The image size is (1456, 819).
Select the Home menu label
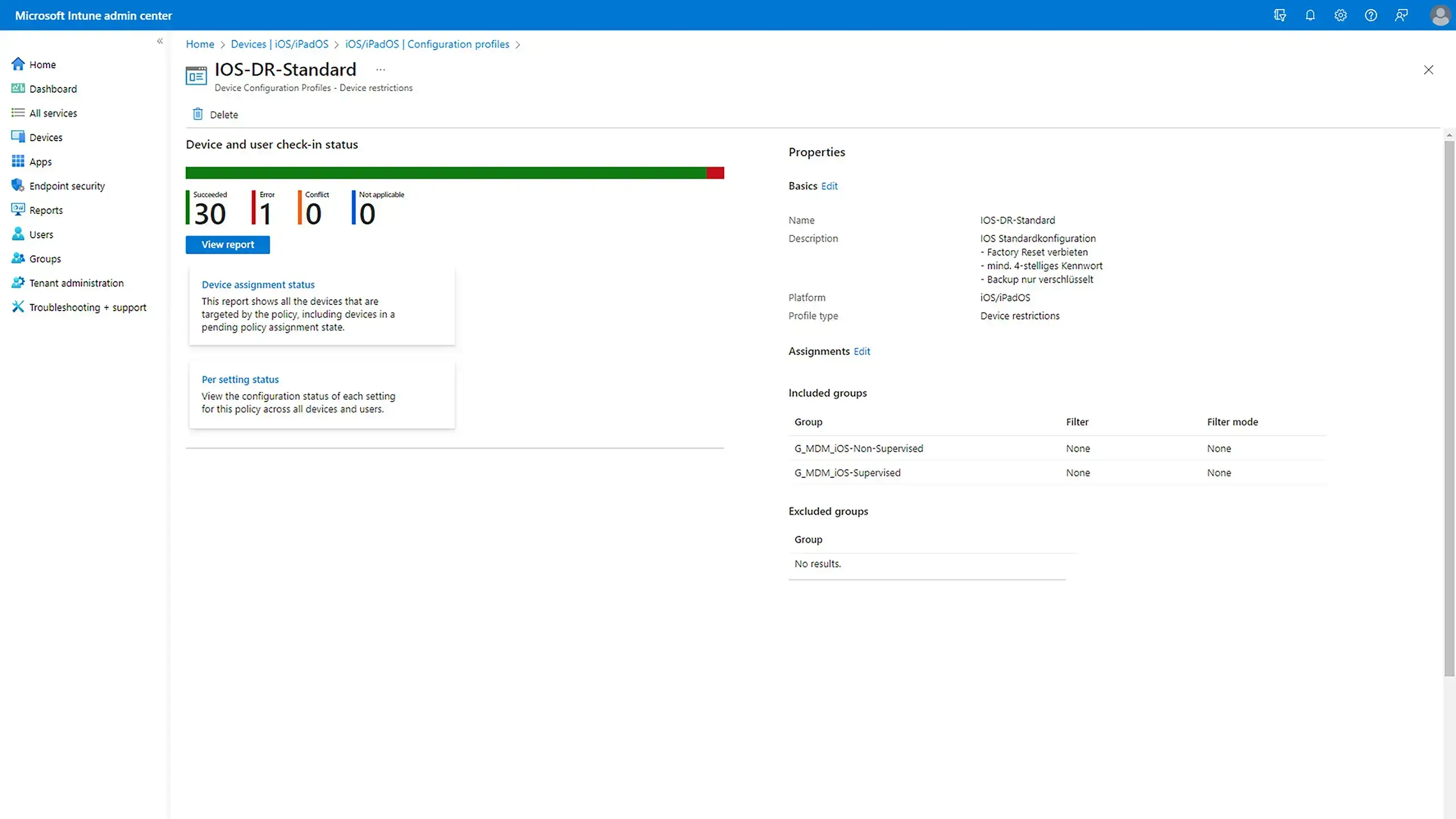pyautogui.click(x=43, y=65)
